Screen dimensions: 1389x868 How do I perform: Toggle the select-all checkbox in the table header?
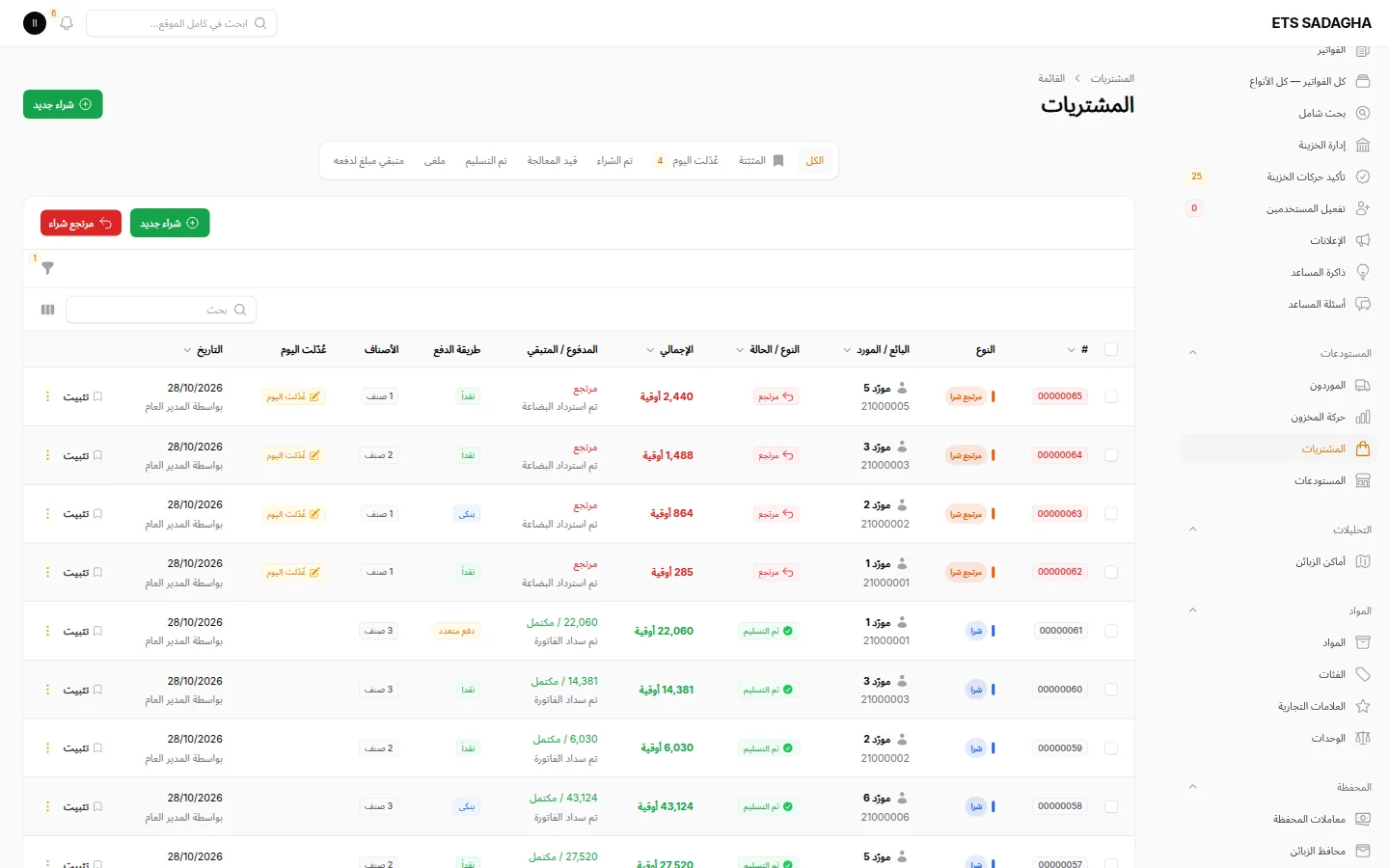pyautogui.click(x=1111, y=350)
